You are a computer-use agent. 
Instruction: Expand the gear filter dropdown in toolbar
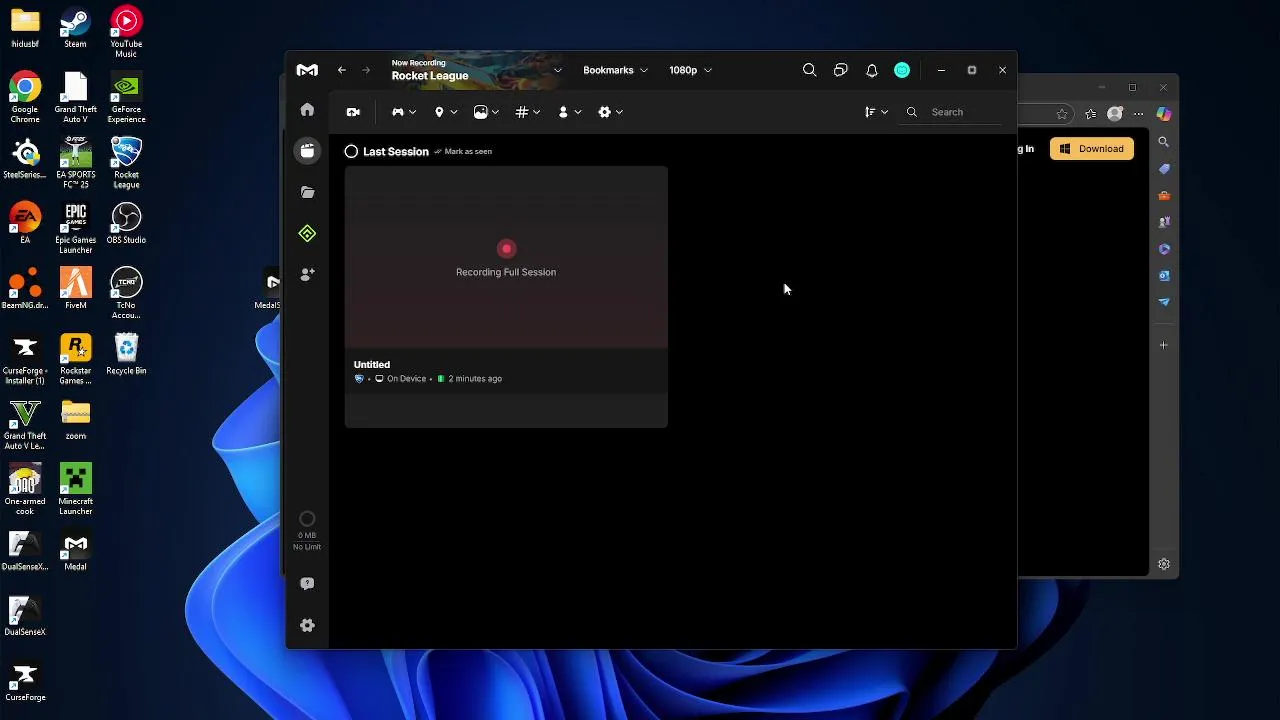pyautogui.click(x=610, y=112)
